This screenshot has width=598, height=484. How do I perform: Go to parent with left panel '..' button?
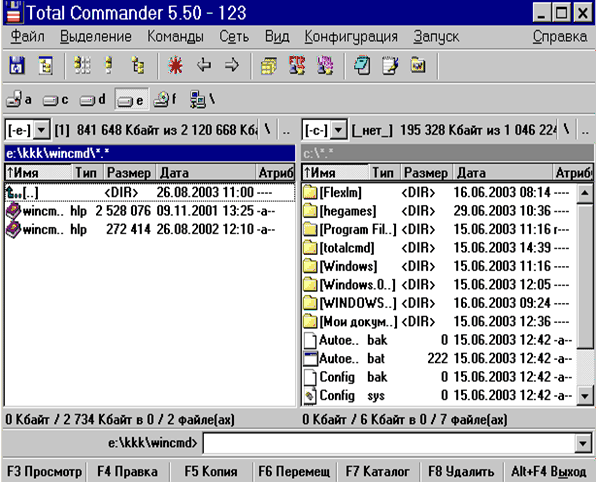tap(286, 130)
